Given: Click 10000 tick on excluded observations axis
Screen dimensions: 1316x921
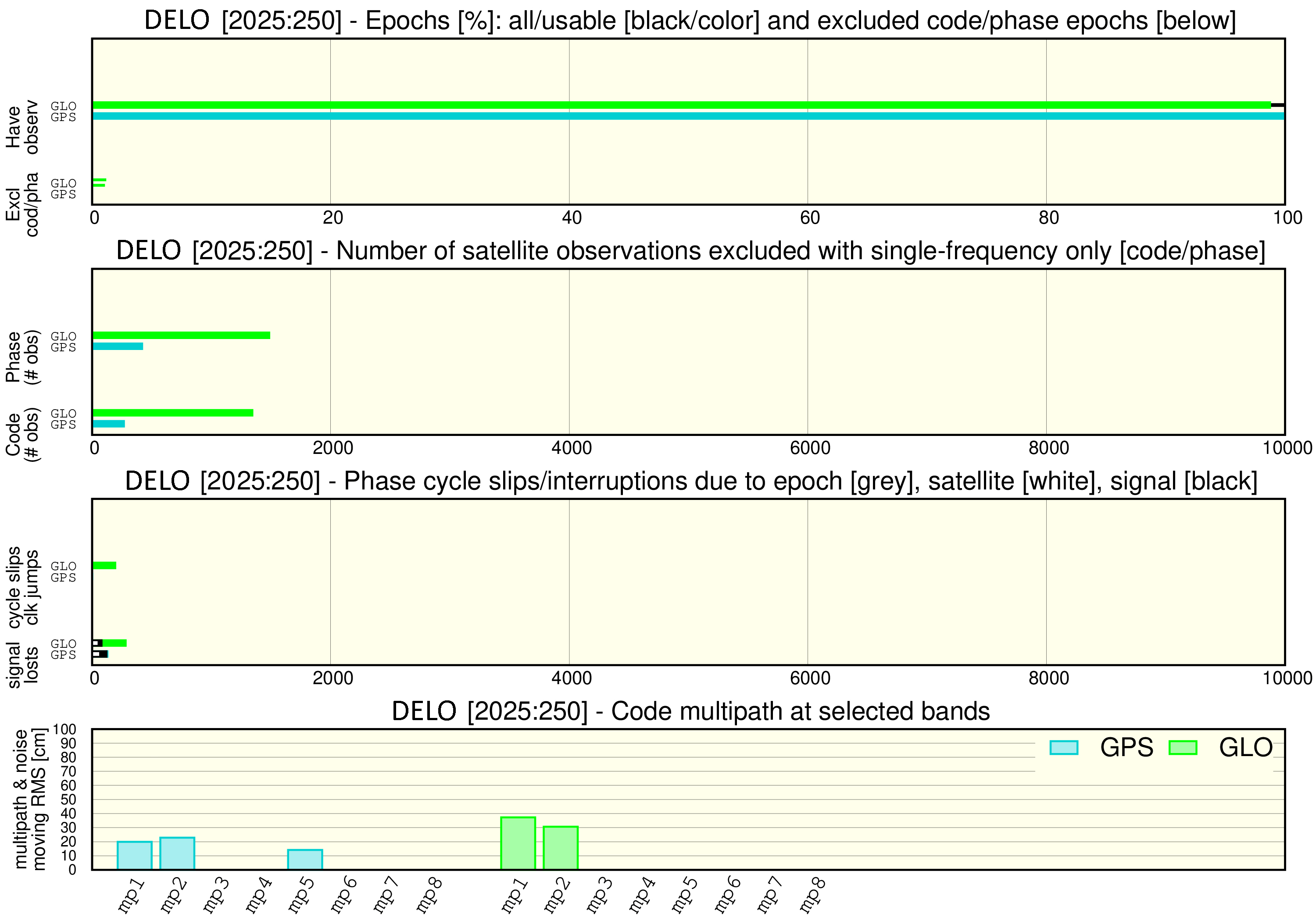Looking at the screenshot, I should [x=1287, y=448].
